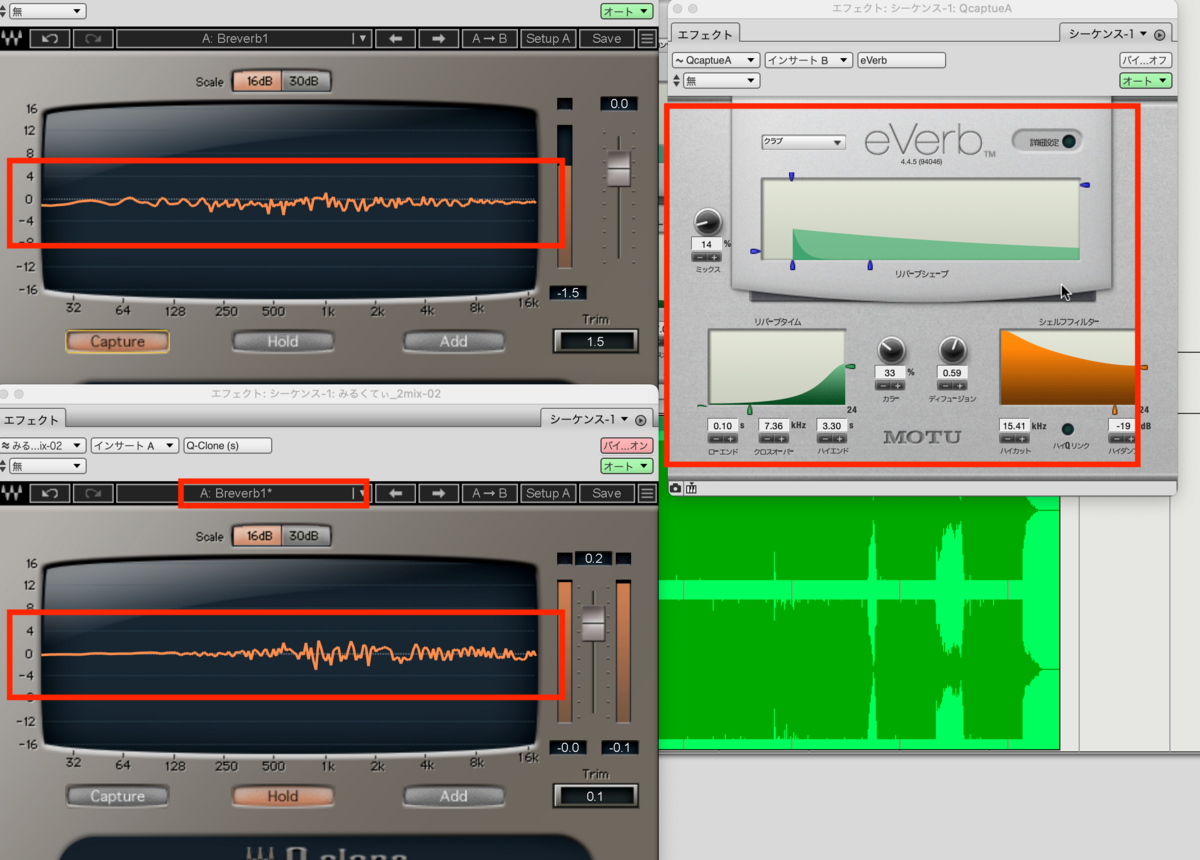Click Waves logo in lower Q-Clone (Breverb1*) toolbar

pyautogui.click(x=13, y=493)
